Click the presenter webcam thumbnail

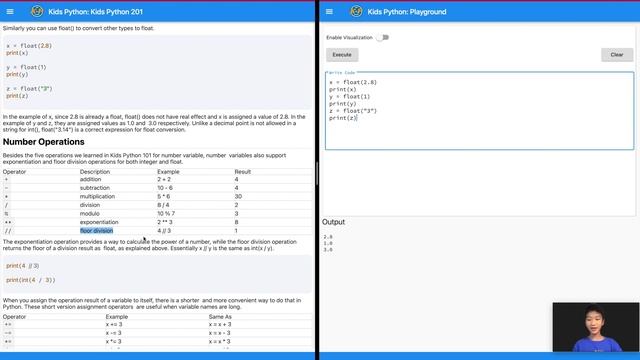click(x=596, y=327)
